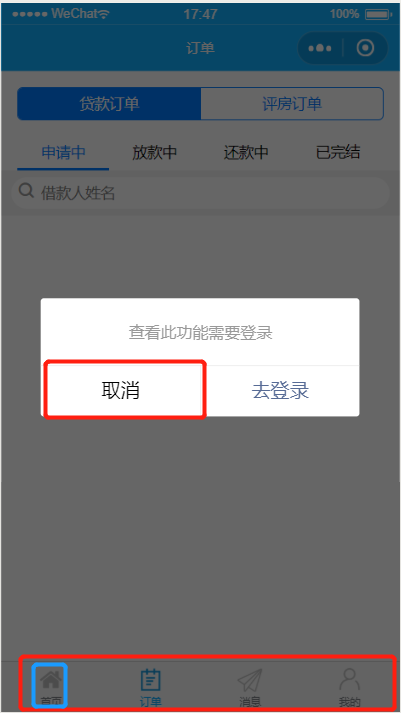Tap the 17:47 clock in status bar
Screen dimensions: 401x713
coord(200,15)
